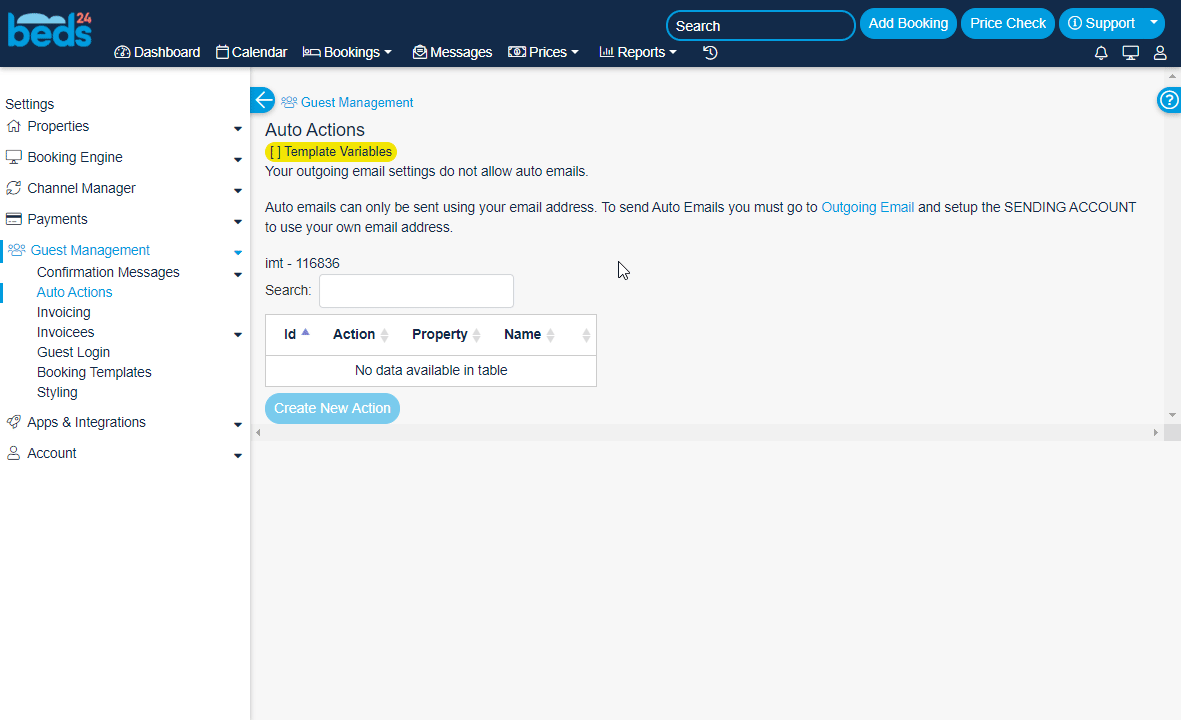
Task: Click the monitor display icon in header
Action: [1131, 53]
